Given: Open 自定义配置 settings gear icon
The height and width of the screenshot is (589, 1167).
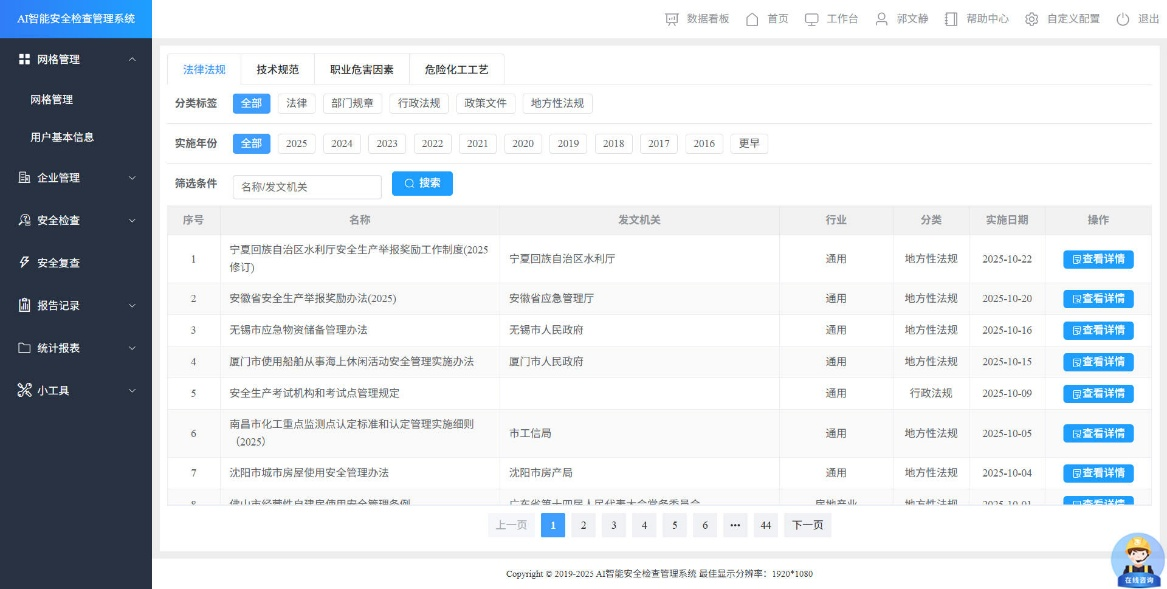Looking at the screenshot, I should [1032, 19].
